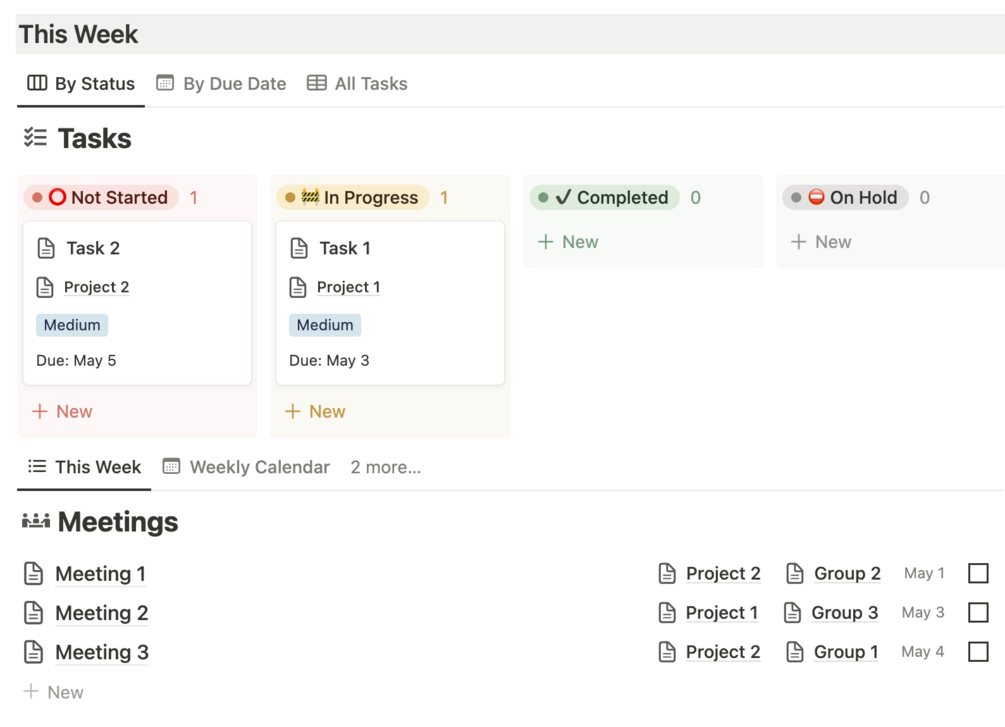Open the Project 2 link in Task 2 card
Image resolution: width=1005 pixels, height=727 pixels.
pyautogui.click(x=96, y=287)
